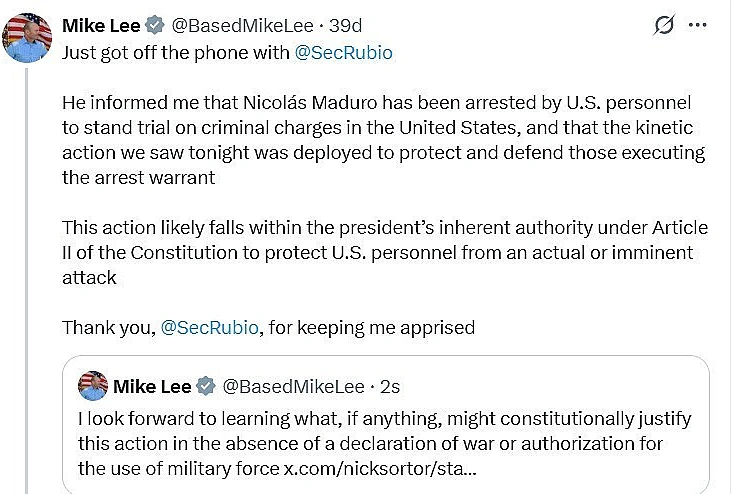Viewport: 746px width, 494px height.
Task: Open Grok actions icon on the post
Action: pyautogui.click(x=664, y=25)
